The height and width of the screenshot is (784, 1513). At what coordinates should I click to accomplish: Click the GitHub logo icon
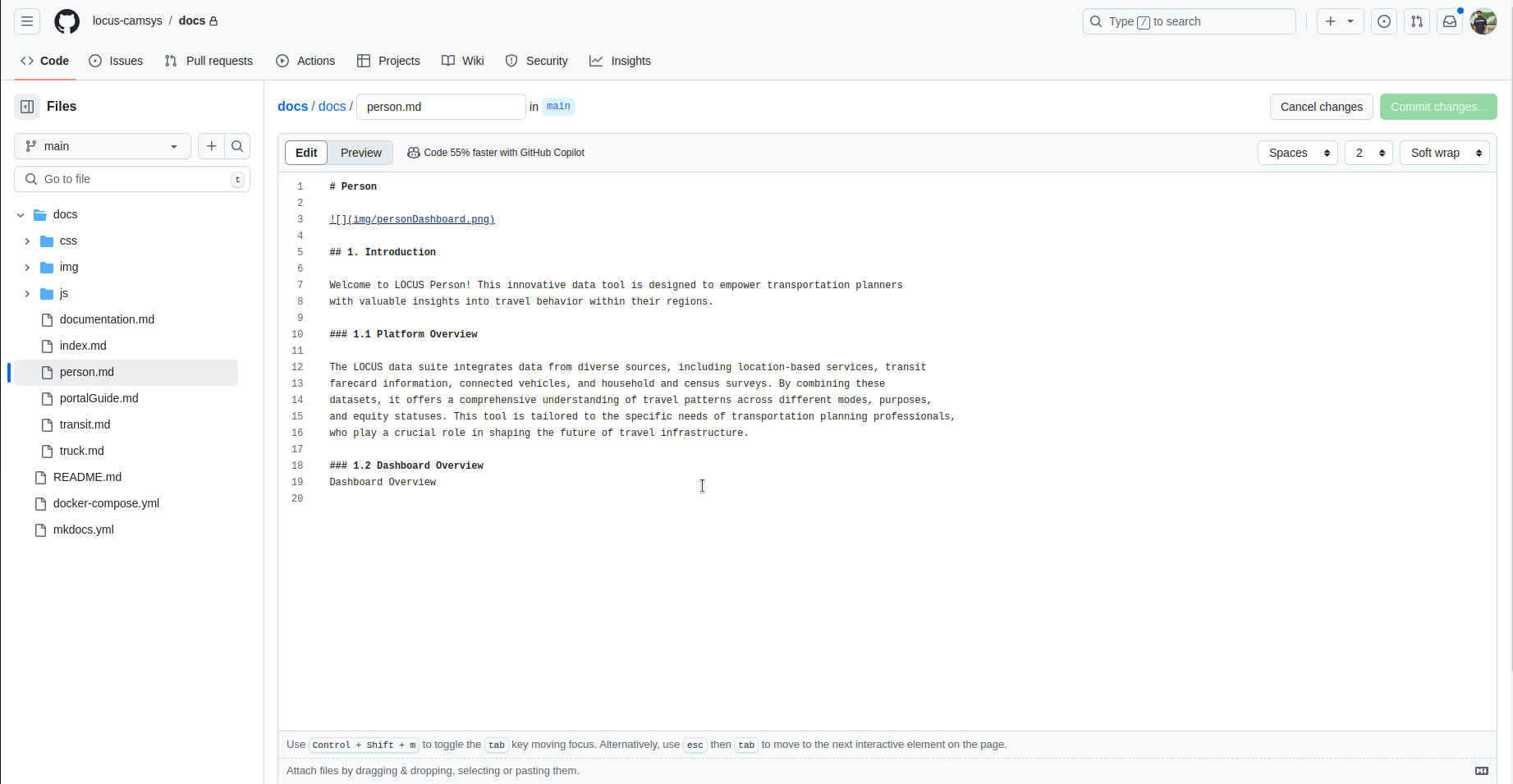tap(66, 21)
